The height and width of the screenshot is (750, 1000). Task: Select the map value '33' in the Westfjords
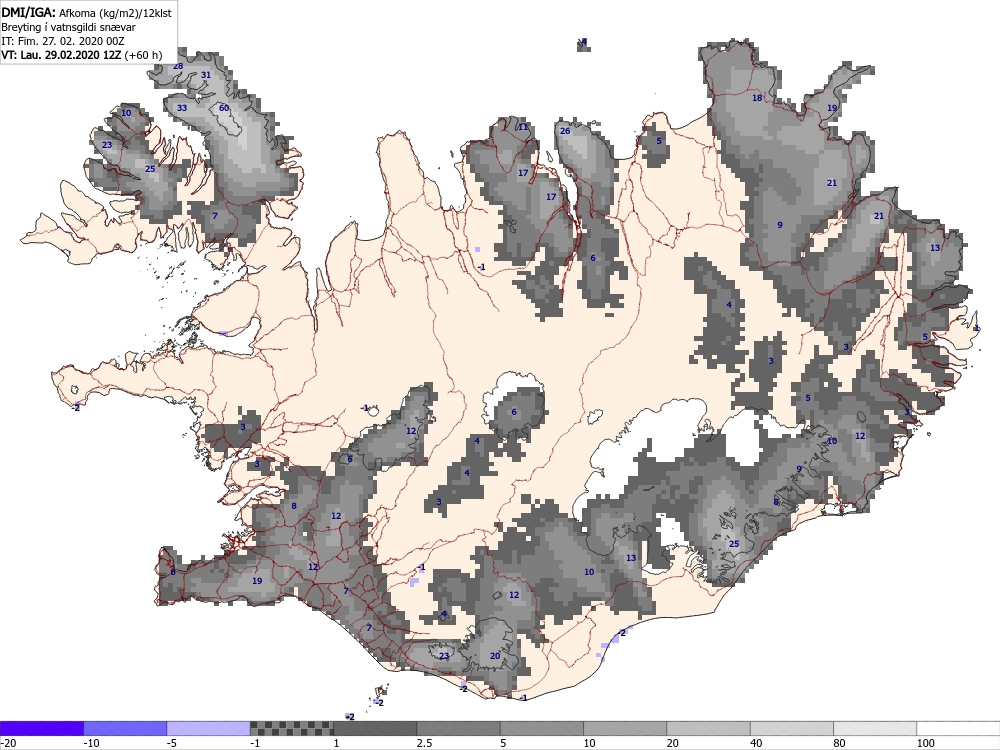[182, 108]
